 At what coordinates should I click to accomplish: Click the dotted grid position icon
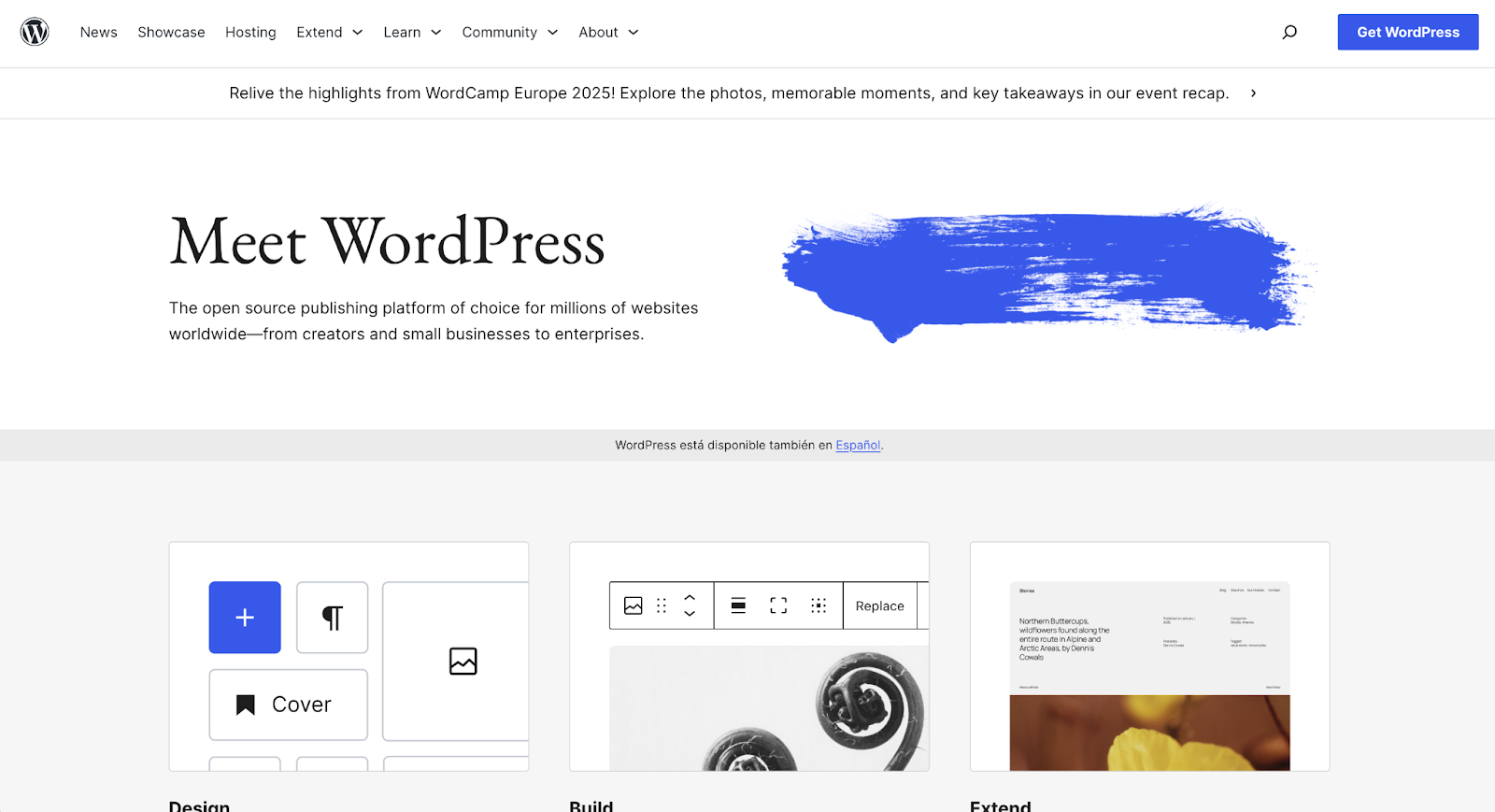click(819, 605)
